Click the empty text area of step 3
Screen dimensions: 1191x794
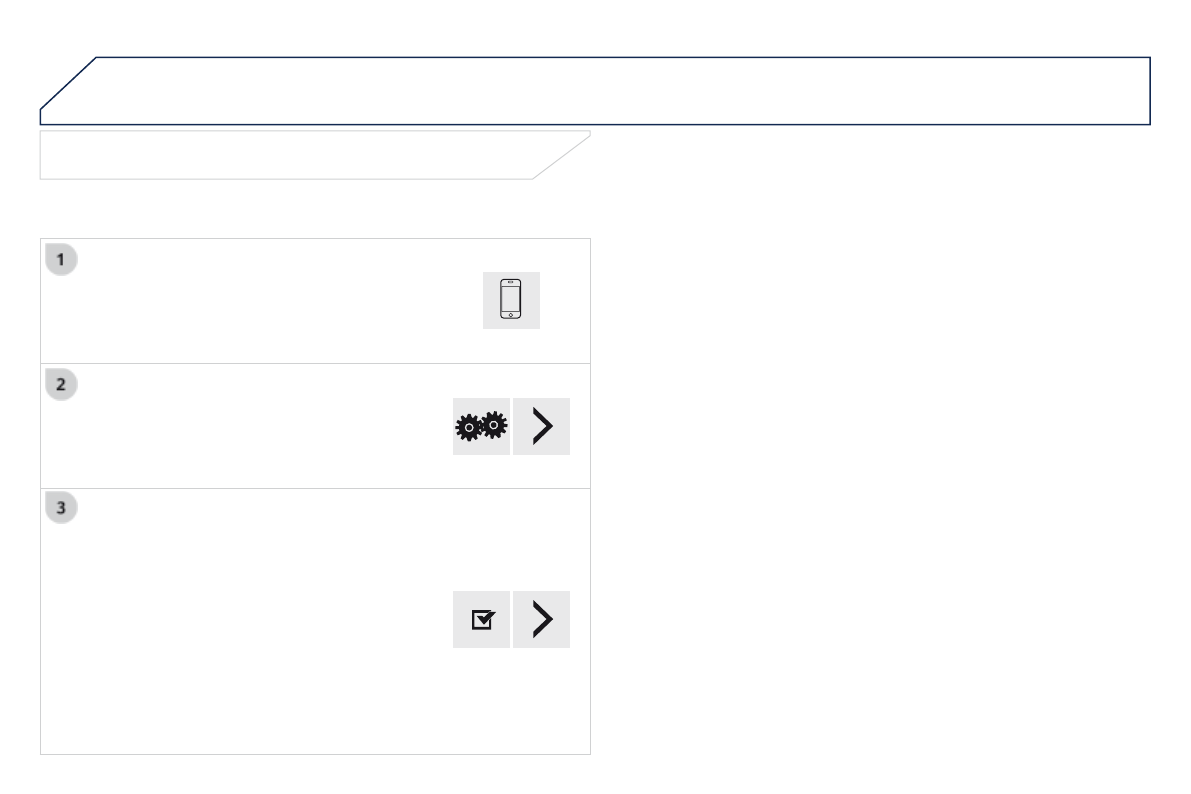pos(250,620)
